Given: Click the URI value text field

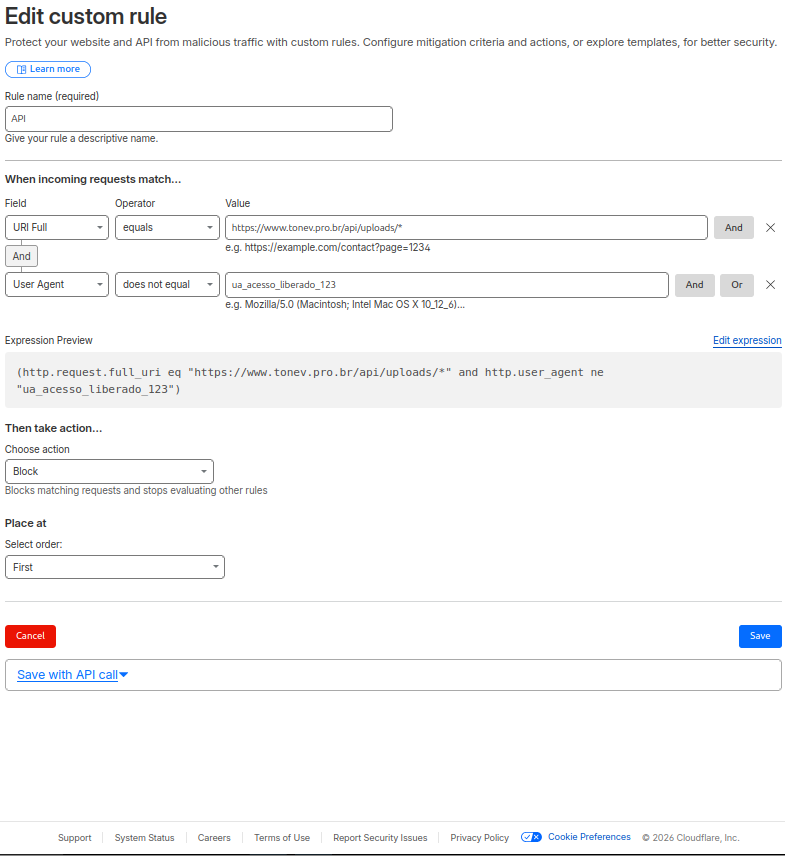Looking at the screenshot, I should (x=466, y=228).
